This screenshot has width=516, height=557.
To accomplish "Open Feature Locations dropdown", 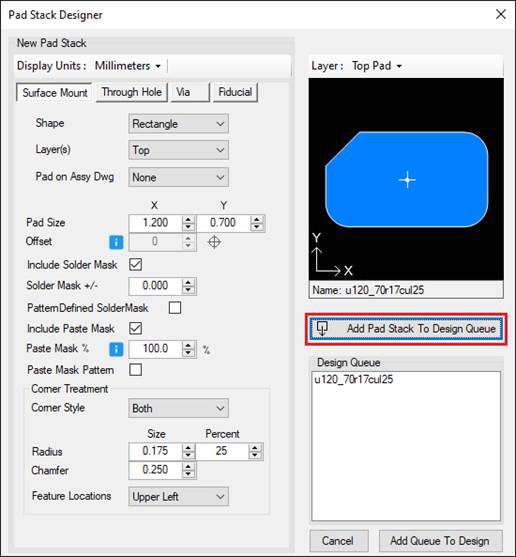I will click(x=178, y=496).
